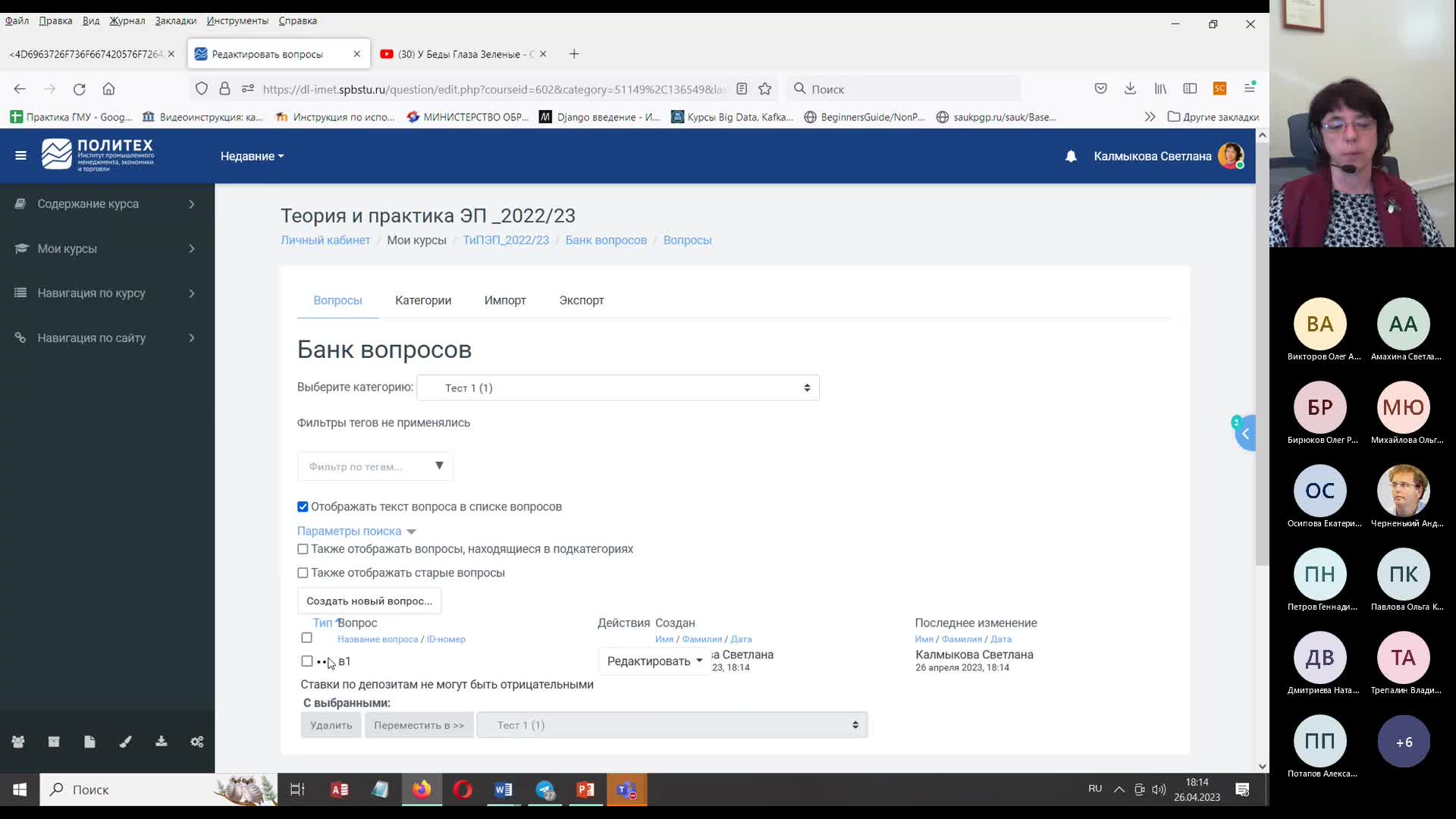Click the page vertical scrollbar
The image size is (1456, 819).
coord(1262,353)
